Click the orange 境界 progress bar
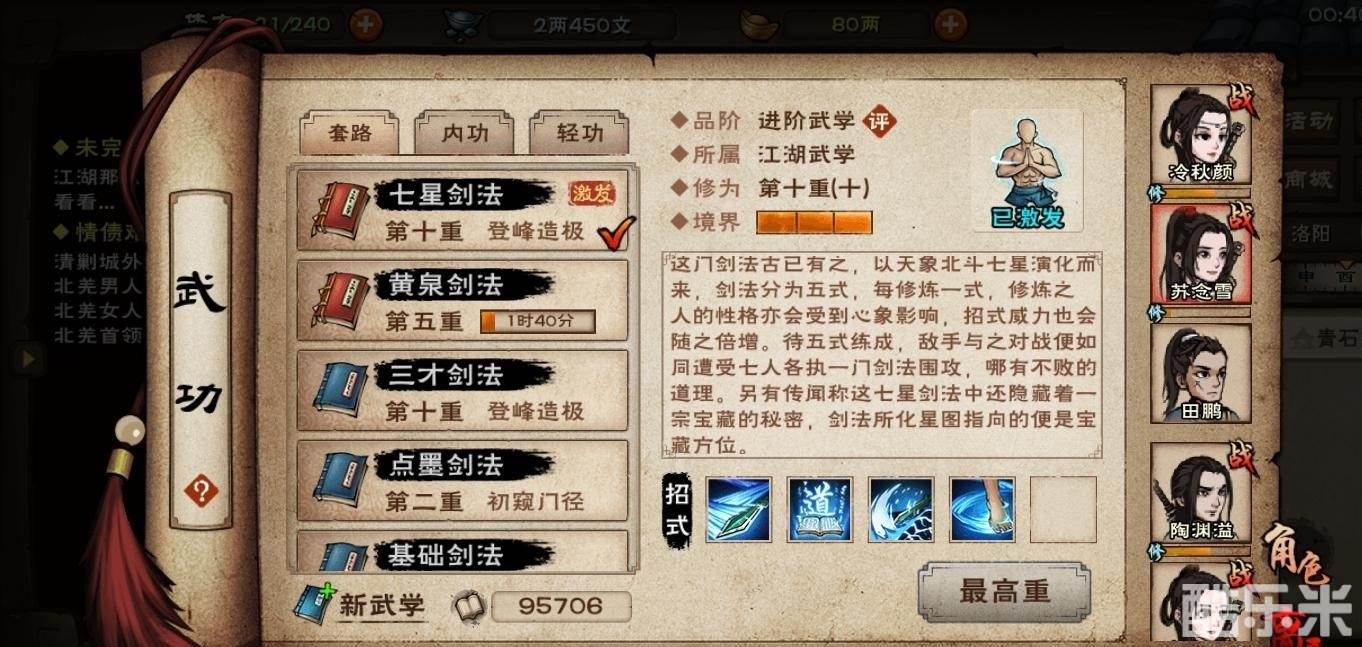This screenshot has height=647, width=1362. (x=814, y=222)
